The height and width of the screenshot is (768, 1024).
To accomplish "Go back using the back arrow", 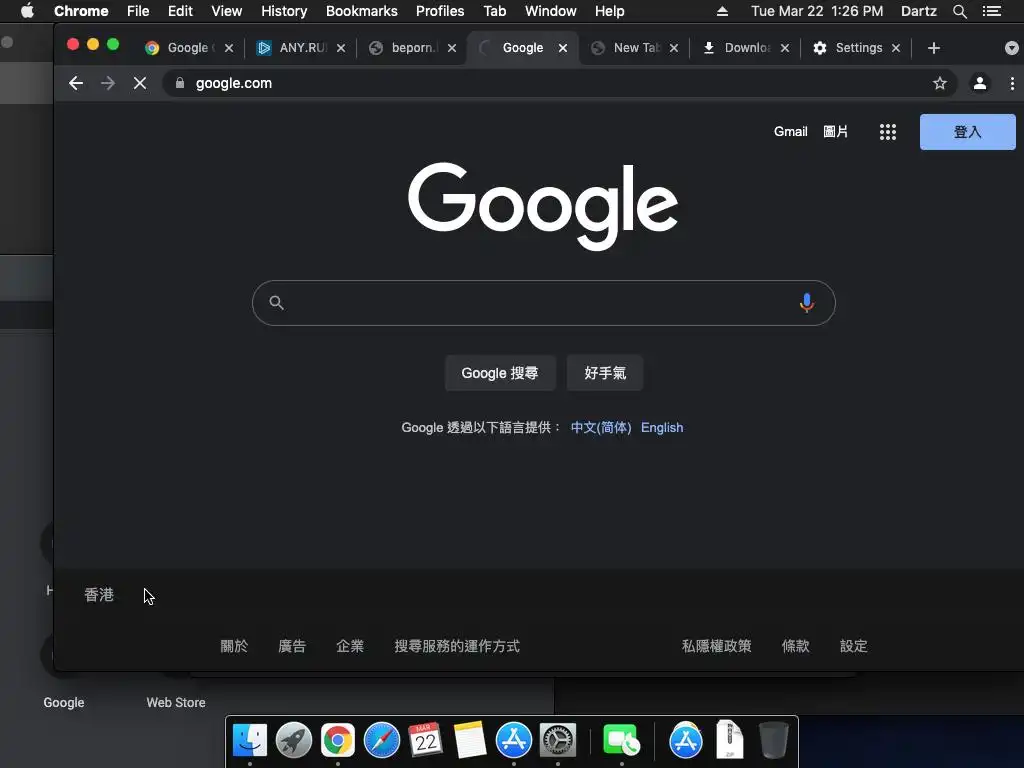I will [x=76, y=84].
